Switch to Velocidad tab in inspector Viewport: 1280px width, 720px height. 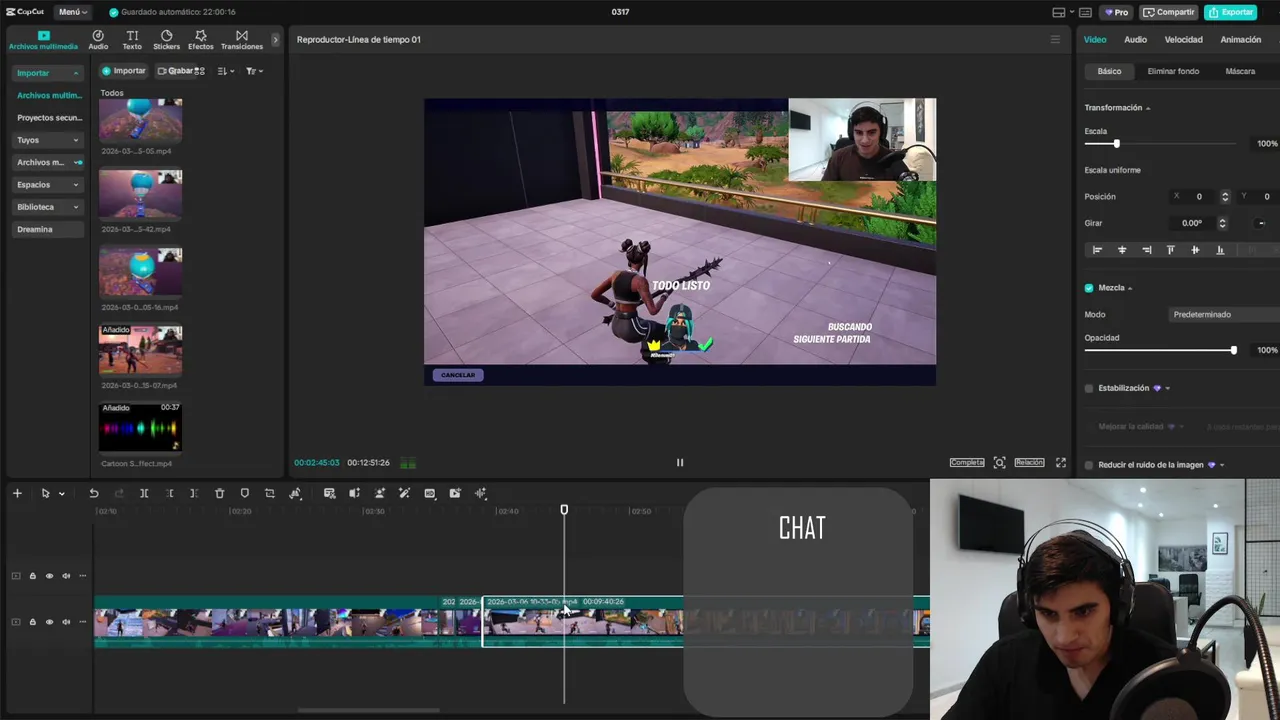pyautogui.click(x=1183, y=40)
